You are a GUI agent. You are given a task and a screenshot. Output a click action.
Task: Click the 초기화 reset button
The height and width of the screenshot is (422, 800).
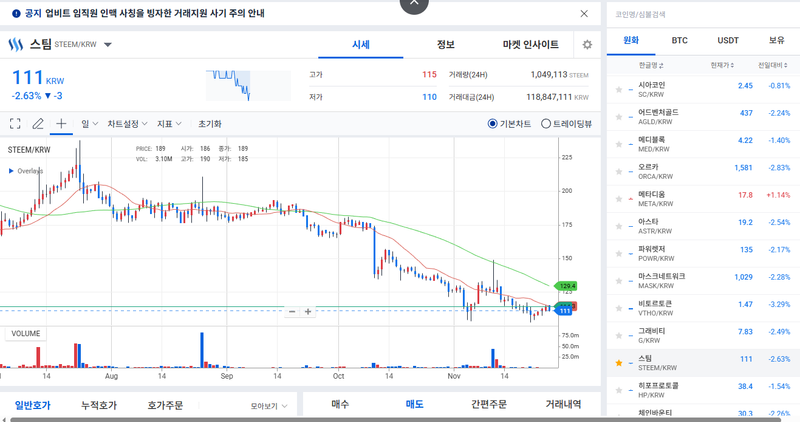pyautogui.click(x=210, y=124)
